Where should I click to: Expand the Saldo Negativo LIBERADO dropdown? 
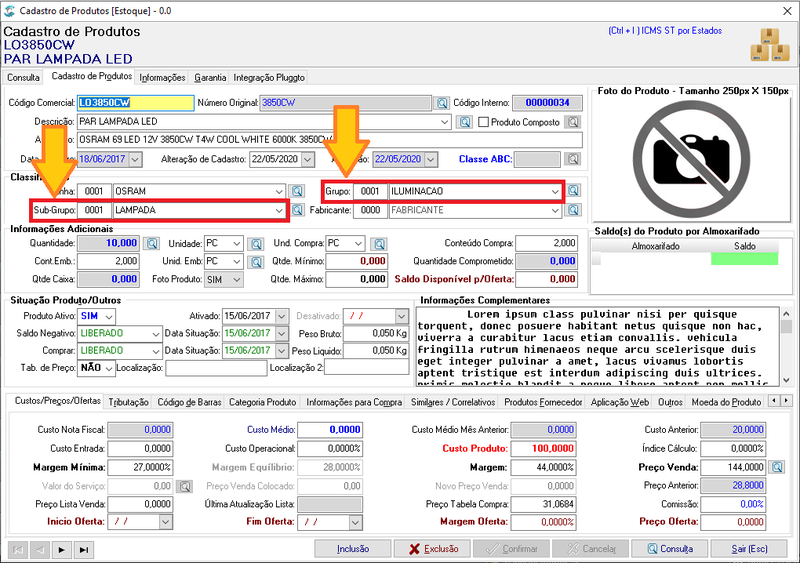(x=156, y=334)
